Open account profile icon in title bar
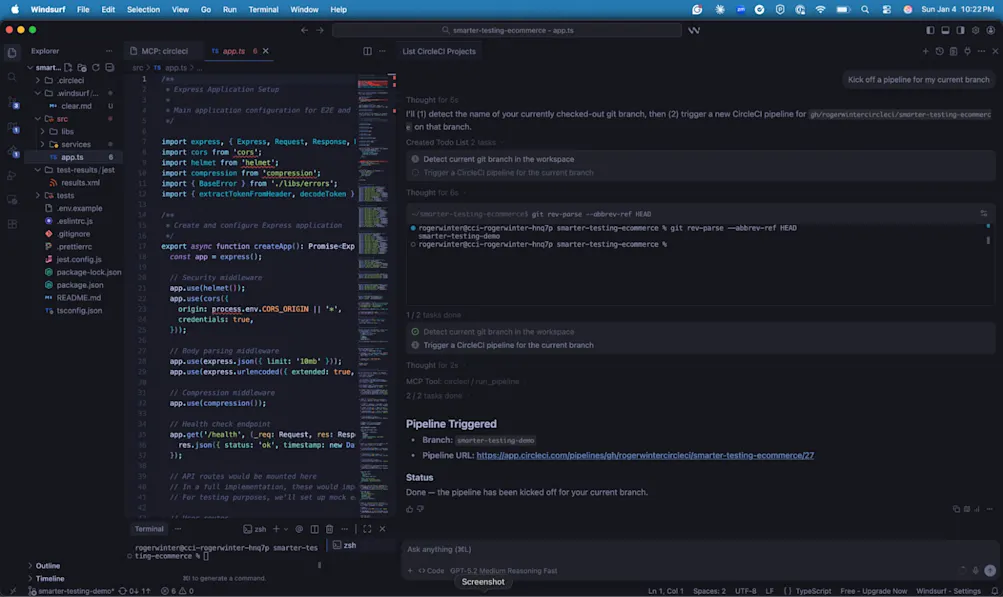The width and height of the screenshot is (1003, 597). tap(990, 30)
